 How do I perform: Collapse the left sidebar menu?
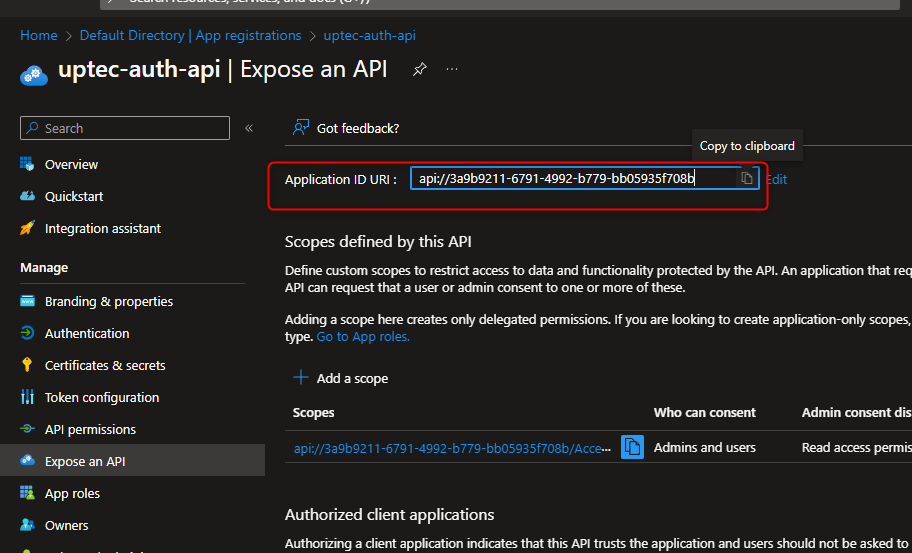249,128
